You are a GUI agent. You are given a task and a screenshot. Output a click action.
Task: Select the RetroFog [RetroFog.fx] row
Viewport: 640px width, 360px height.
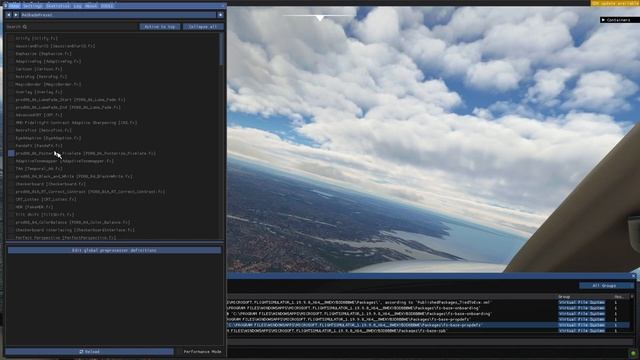click(x=41, y=76)
